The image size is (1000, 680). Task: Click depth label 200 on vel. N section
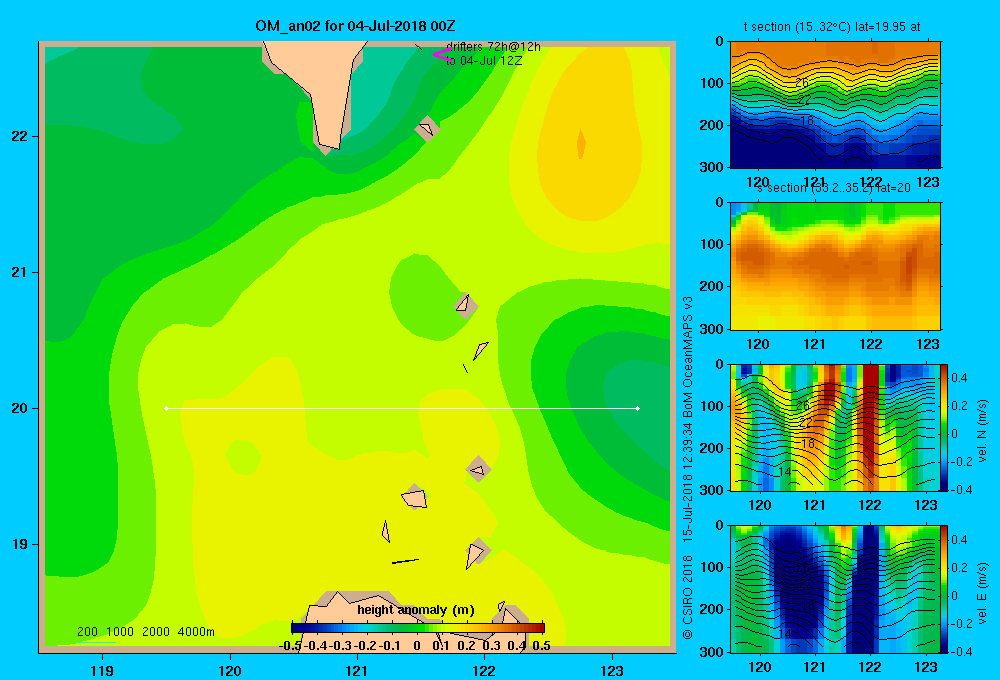click(712, 448)
